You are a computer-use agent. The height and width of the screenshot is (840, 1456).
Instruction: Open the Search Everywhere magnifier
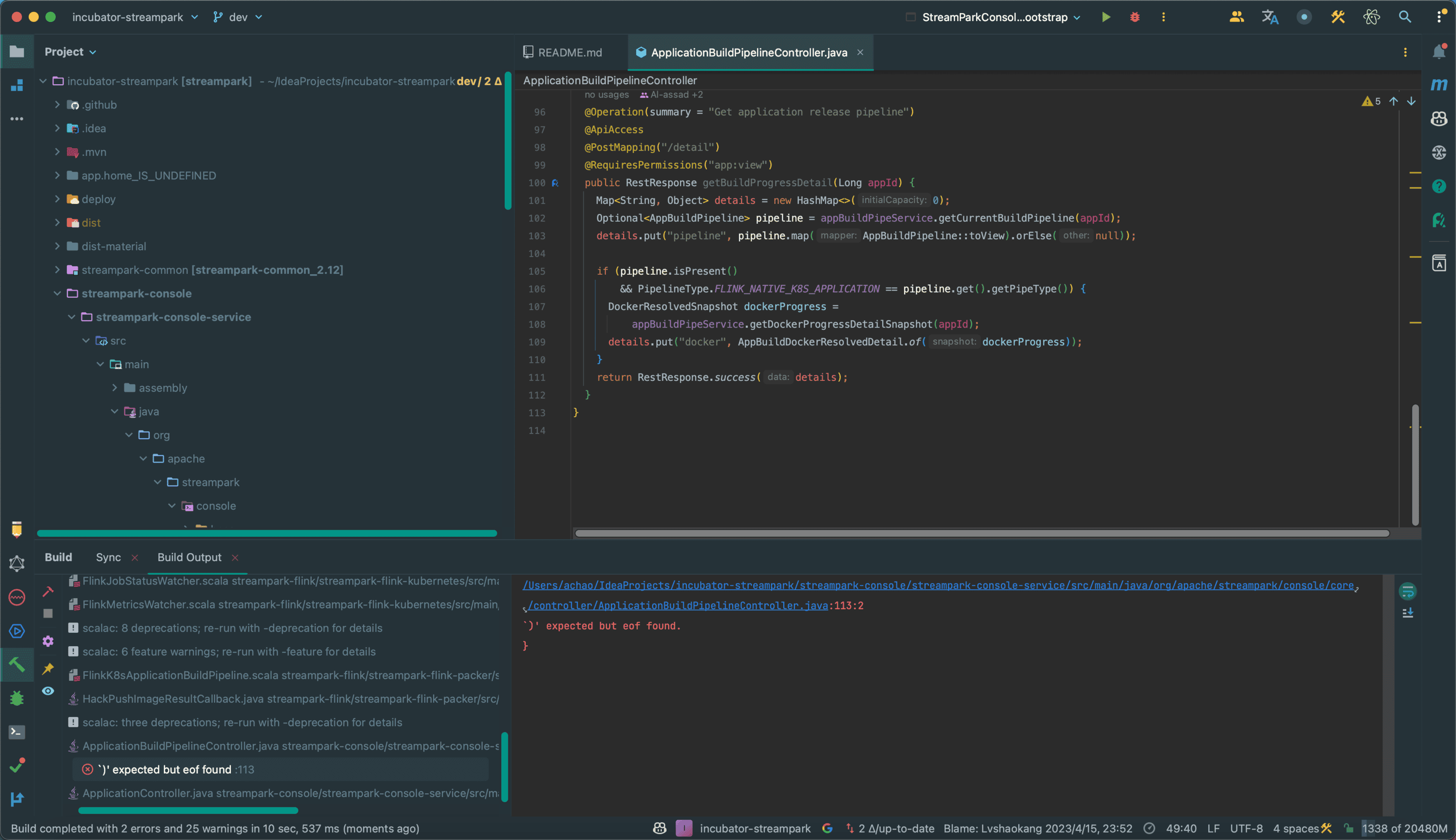click(x=1405, y=17)
